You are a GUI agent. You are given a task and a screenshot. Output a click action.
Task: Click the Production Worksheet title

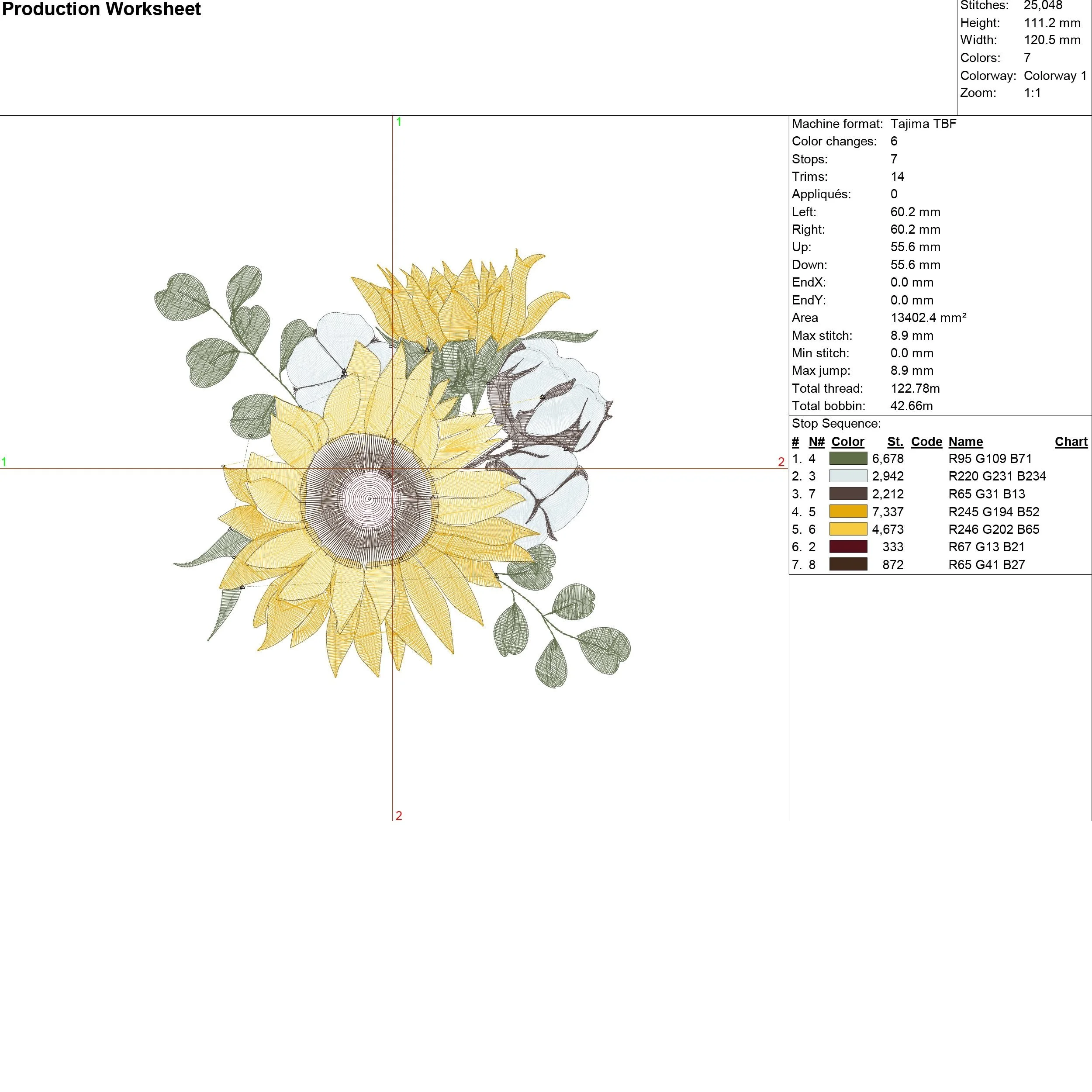(102, 10)
